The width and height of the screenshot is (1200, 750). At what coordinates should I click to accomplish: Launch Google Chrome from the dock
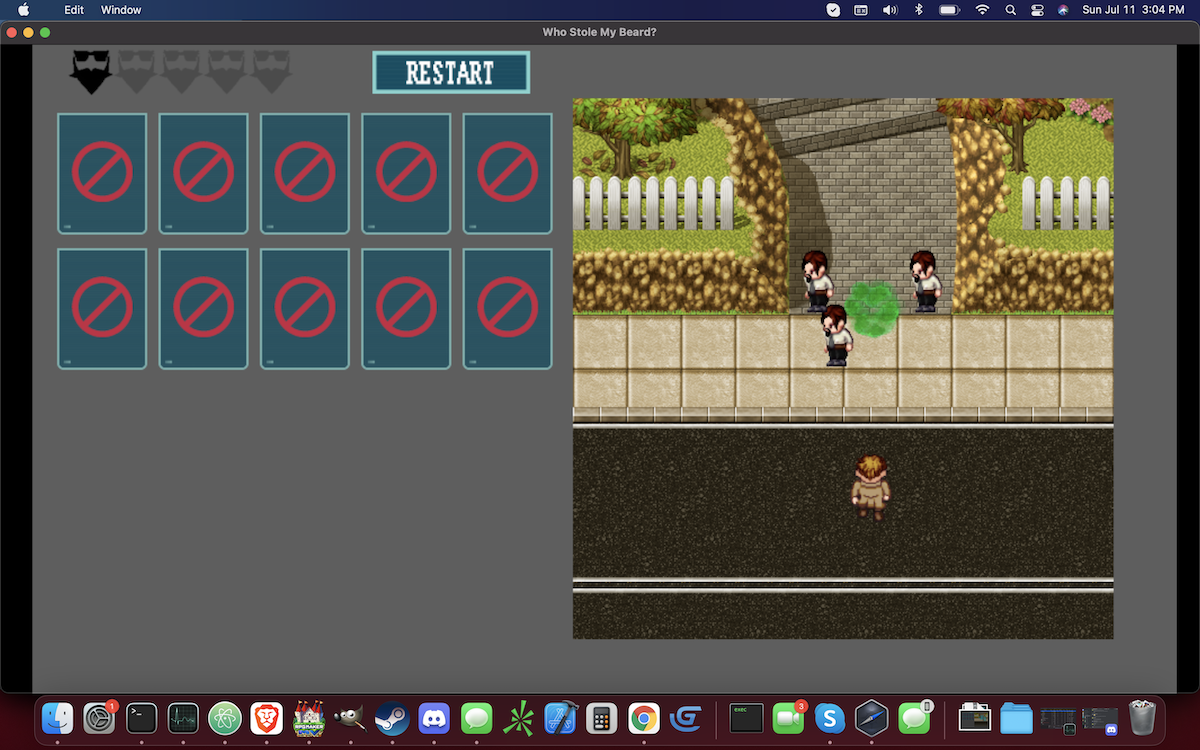[x=643, y=718]
